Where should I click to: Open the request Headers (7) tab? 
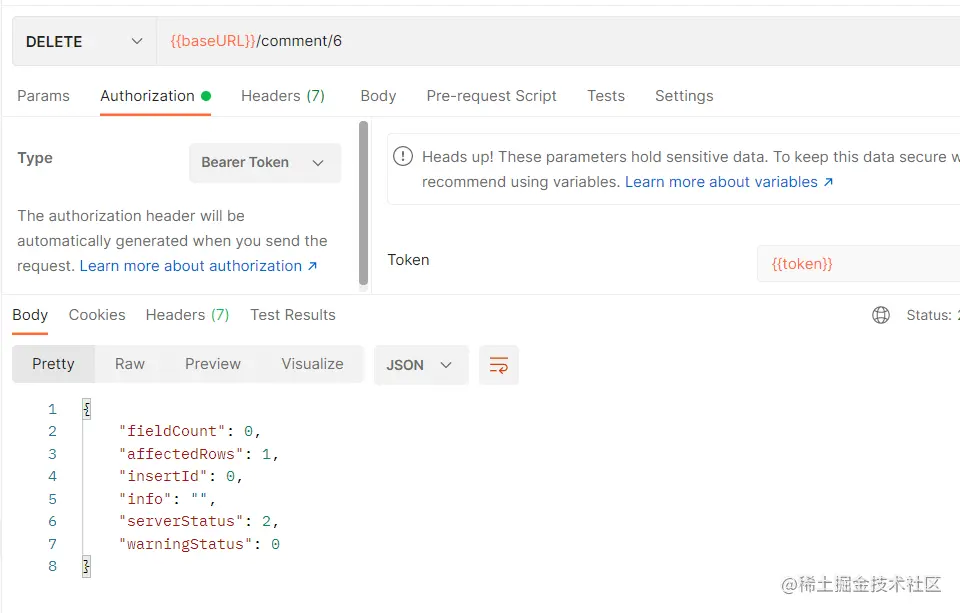[282, 96]
